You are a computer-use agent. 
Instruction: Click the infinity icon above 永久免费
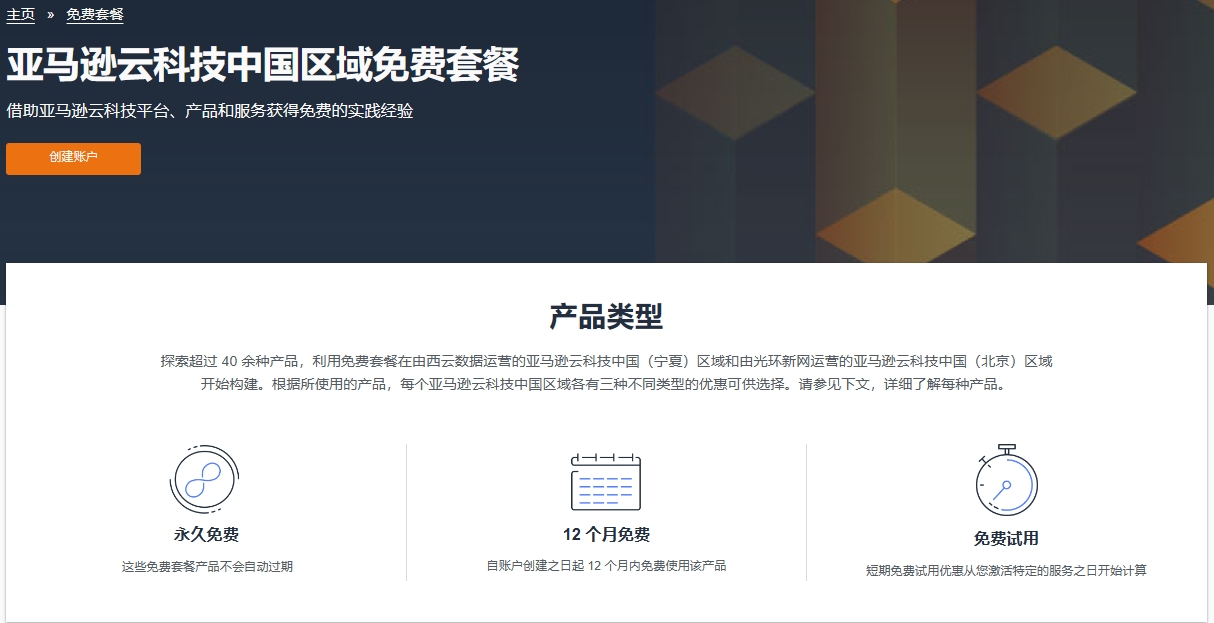click(205, 480)
